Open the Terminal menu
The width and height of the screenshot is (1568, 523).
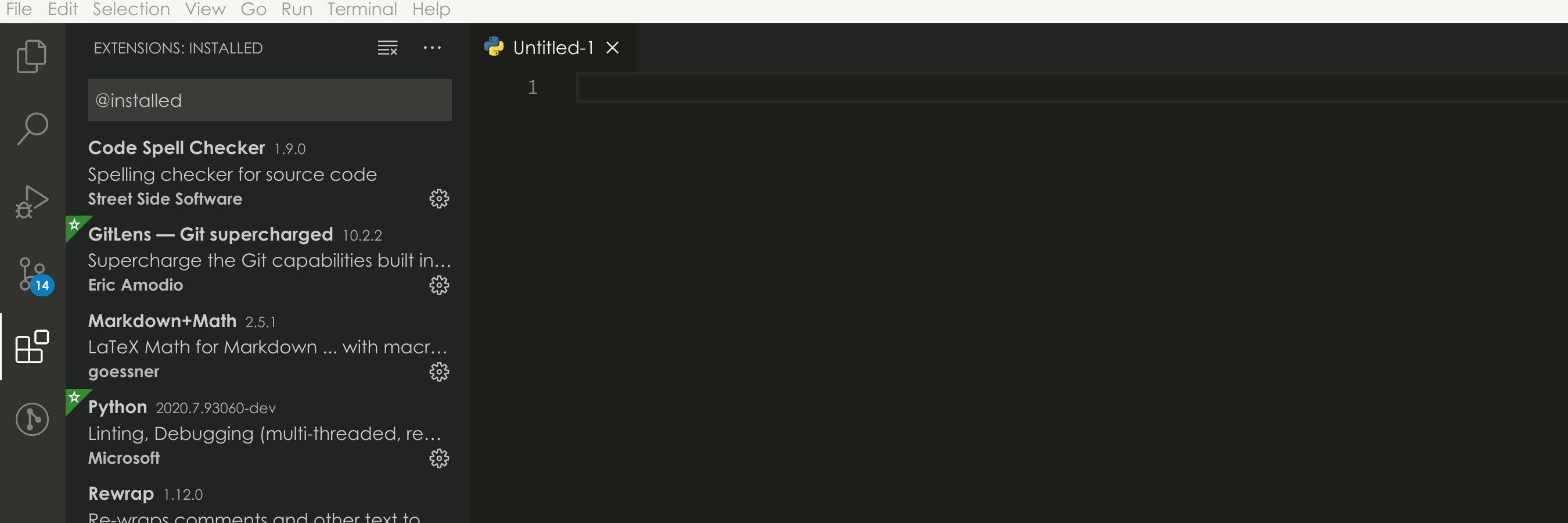362,9
